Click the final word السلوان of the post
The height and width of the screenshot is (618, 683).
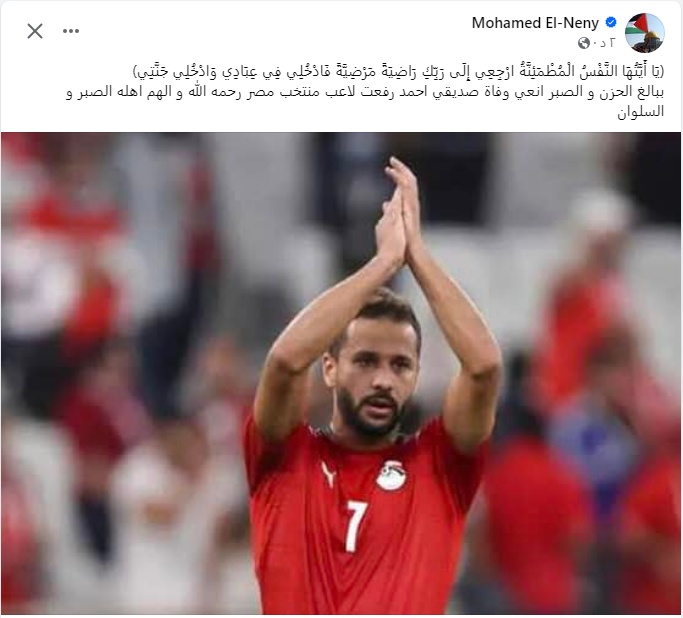tap(641, 112)
